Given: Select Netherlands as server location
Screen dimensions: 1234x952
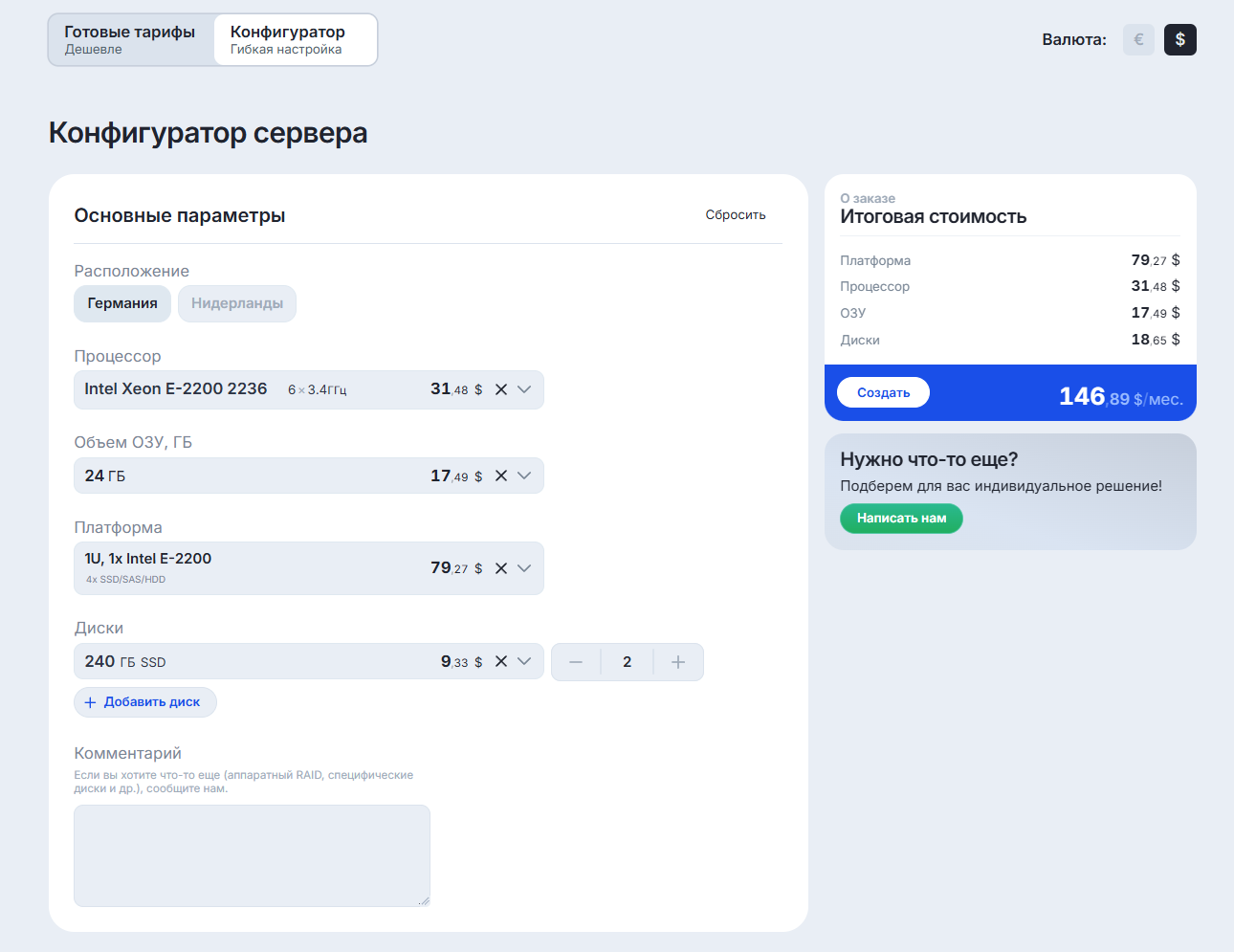Looking at the screenshot, I should pos(237,303).
